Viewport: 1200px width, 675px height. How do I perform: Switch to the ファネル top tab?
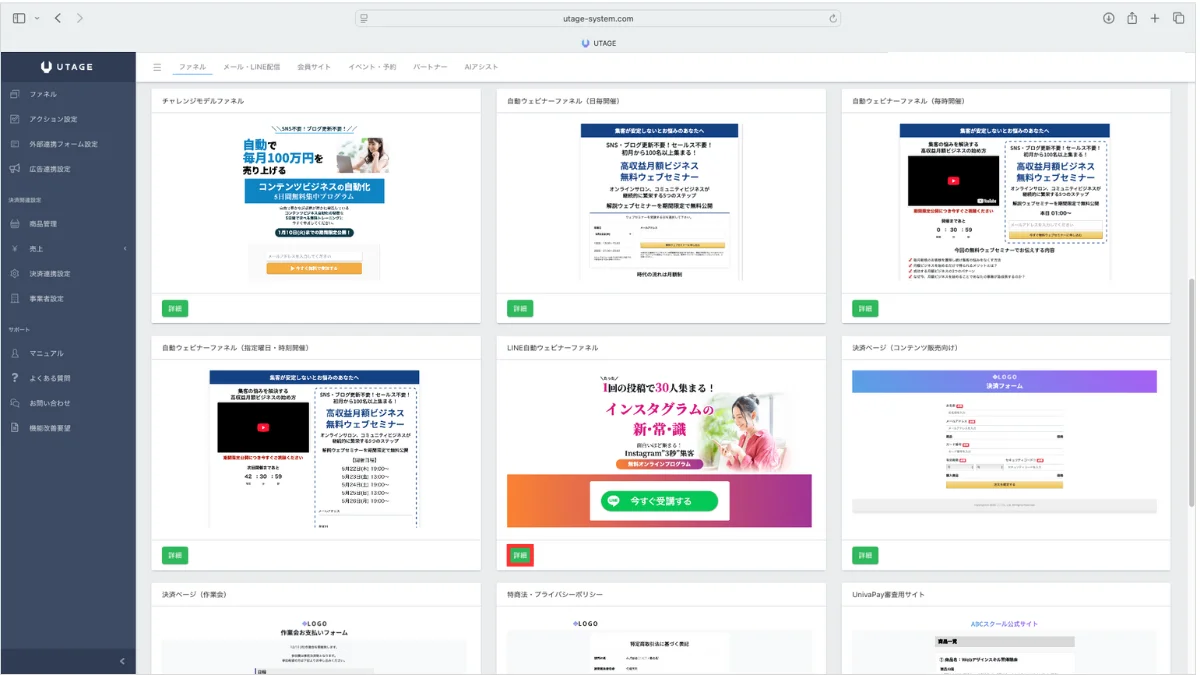pyautogui.click(x=192, y=67)
